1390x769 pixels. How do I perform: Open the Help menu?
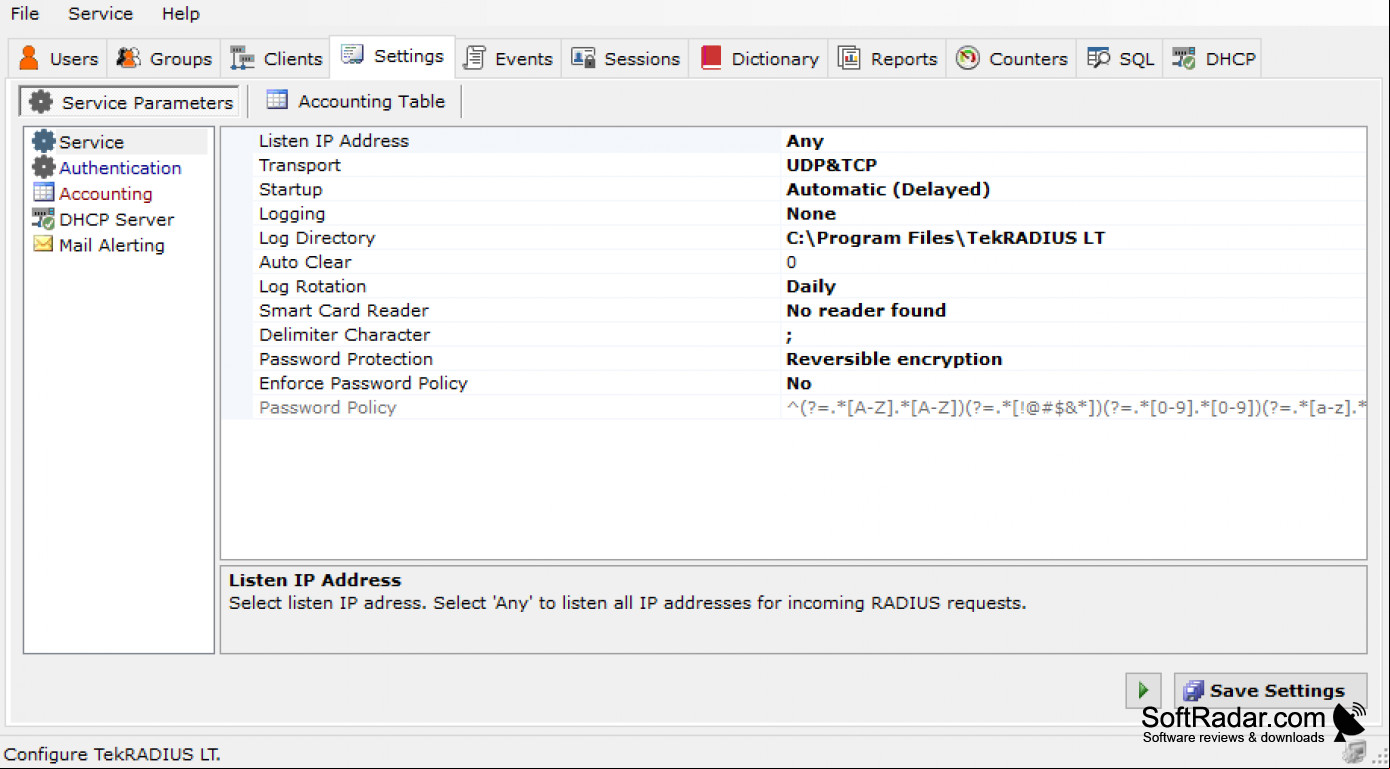(181, 14)
